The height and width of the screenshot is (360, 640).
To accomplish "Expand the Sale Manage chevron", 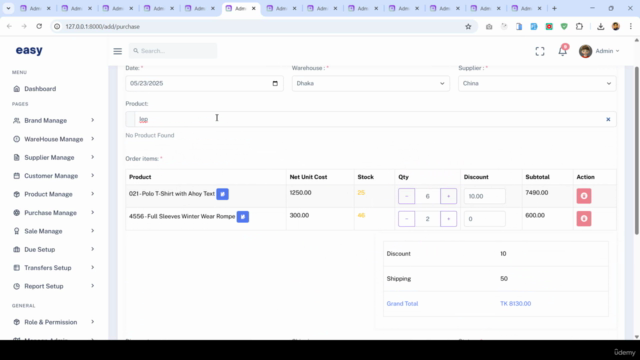I will click(93, 231).
